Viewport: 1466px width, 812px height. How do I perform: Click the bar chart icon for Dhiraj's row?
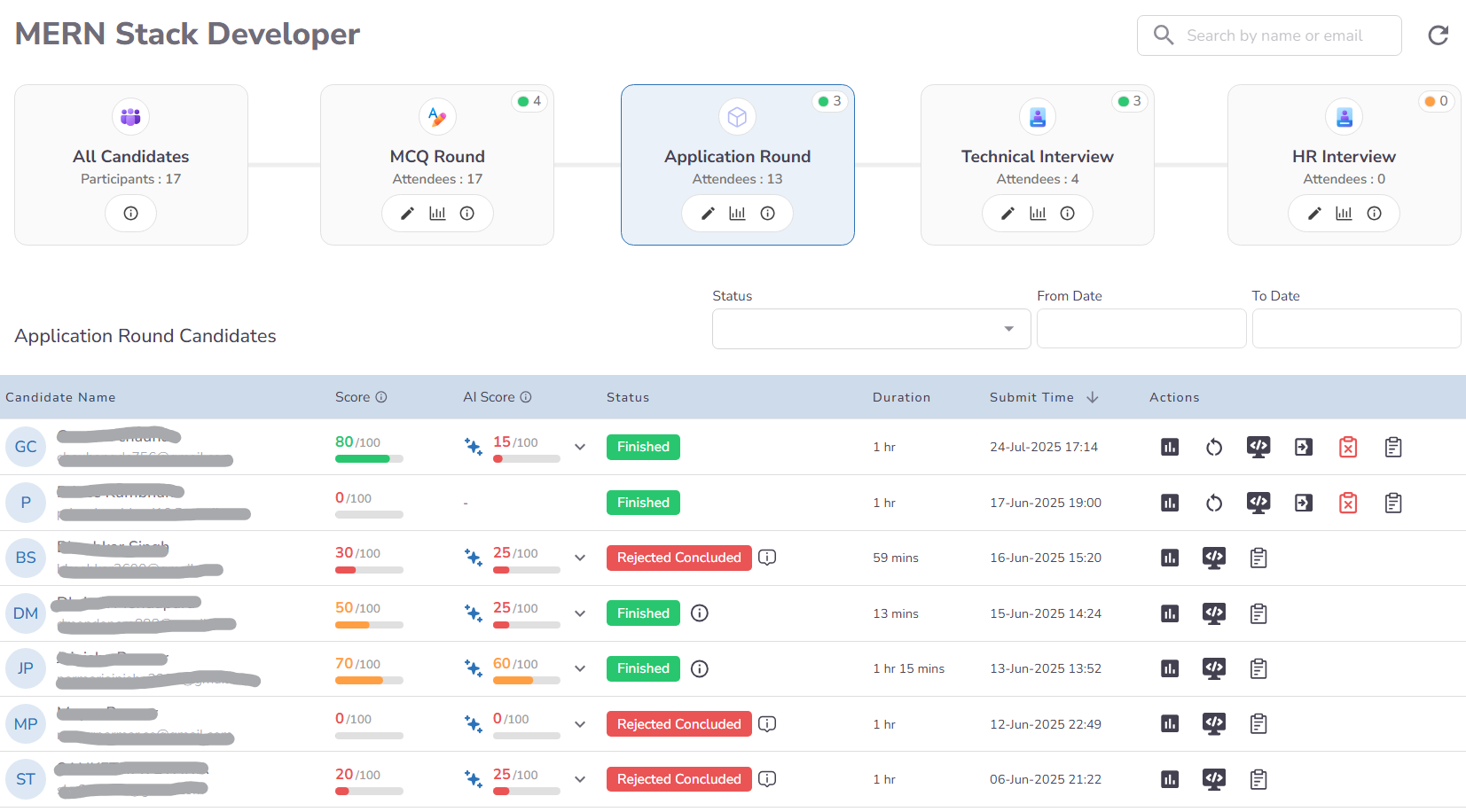(1169, 613)
